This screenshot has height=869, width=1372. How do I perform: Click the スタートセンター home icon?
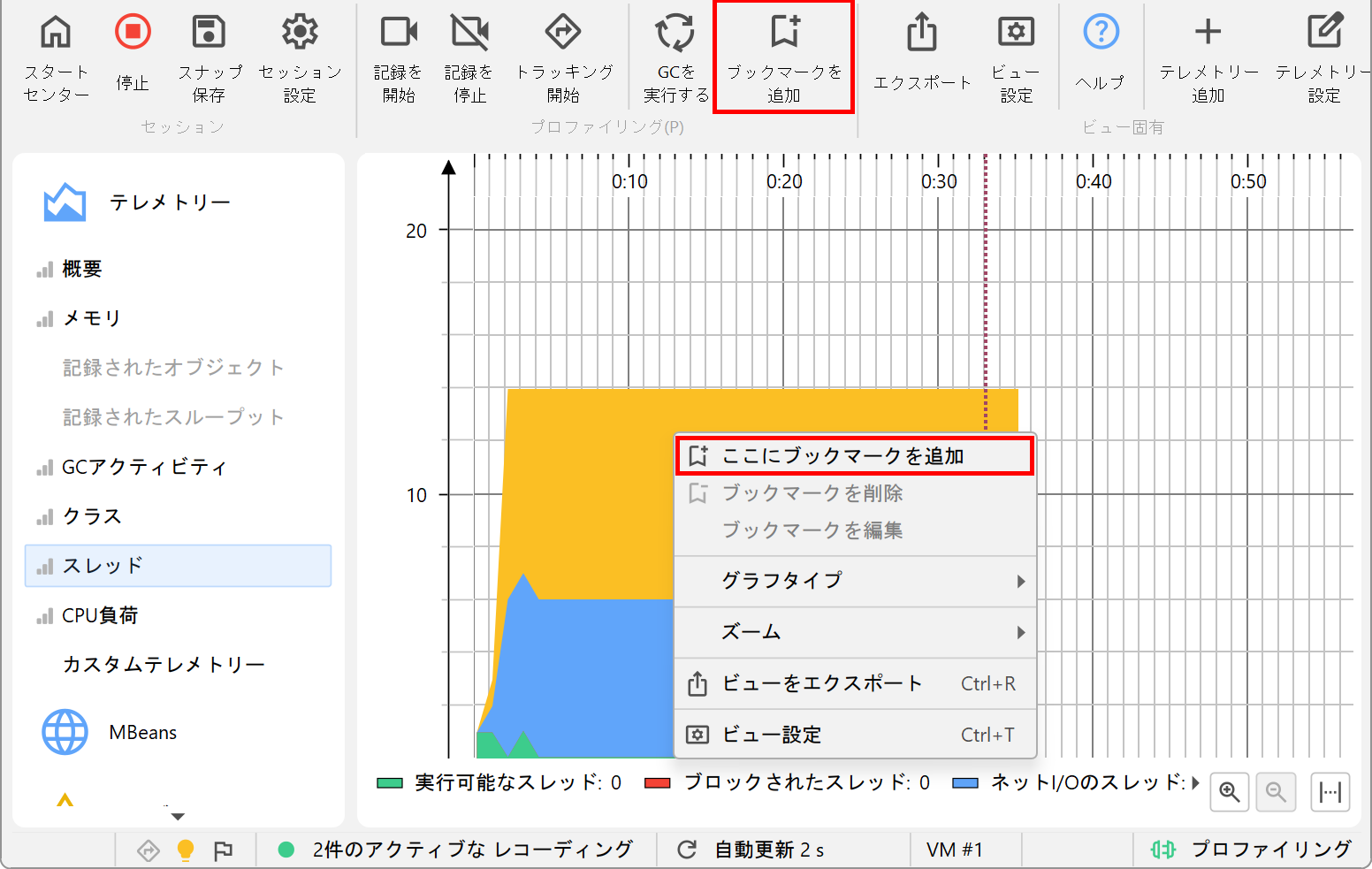[x=56, y=34]
